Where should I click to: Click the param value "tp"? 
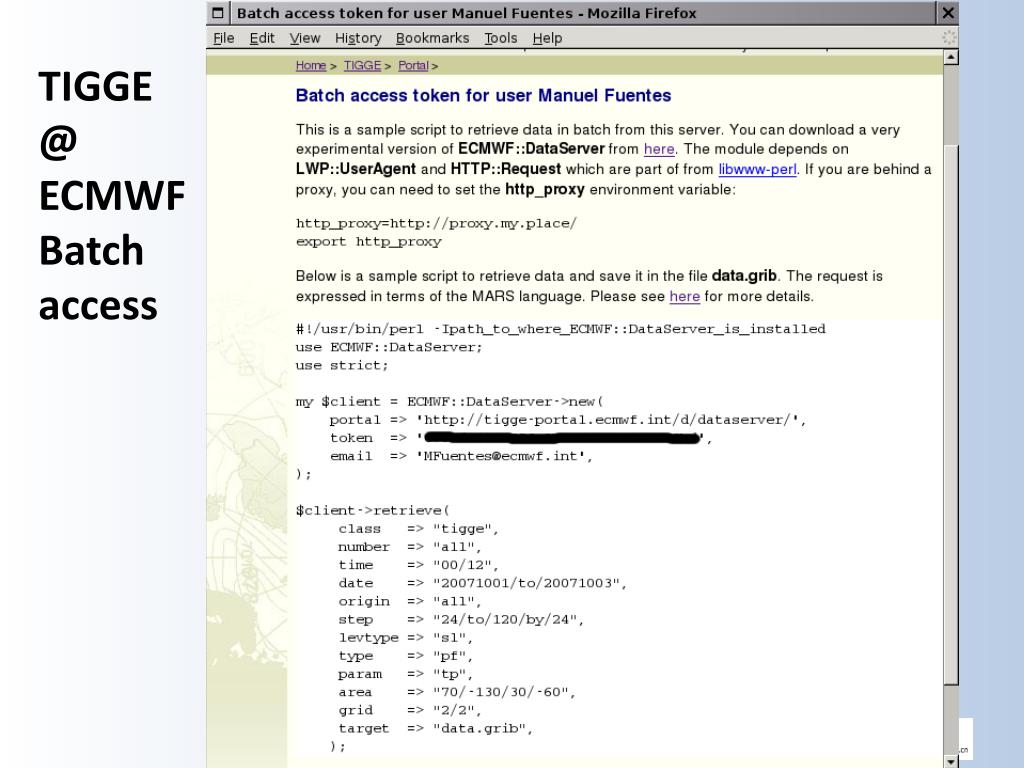449,674
